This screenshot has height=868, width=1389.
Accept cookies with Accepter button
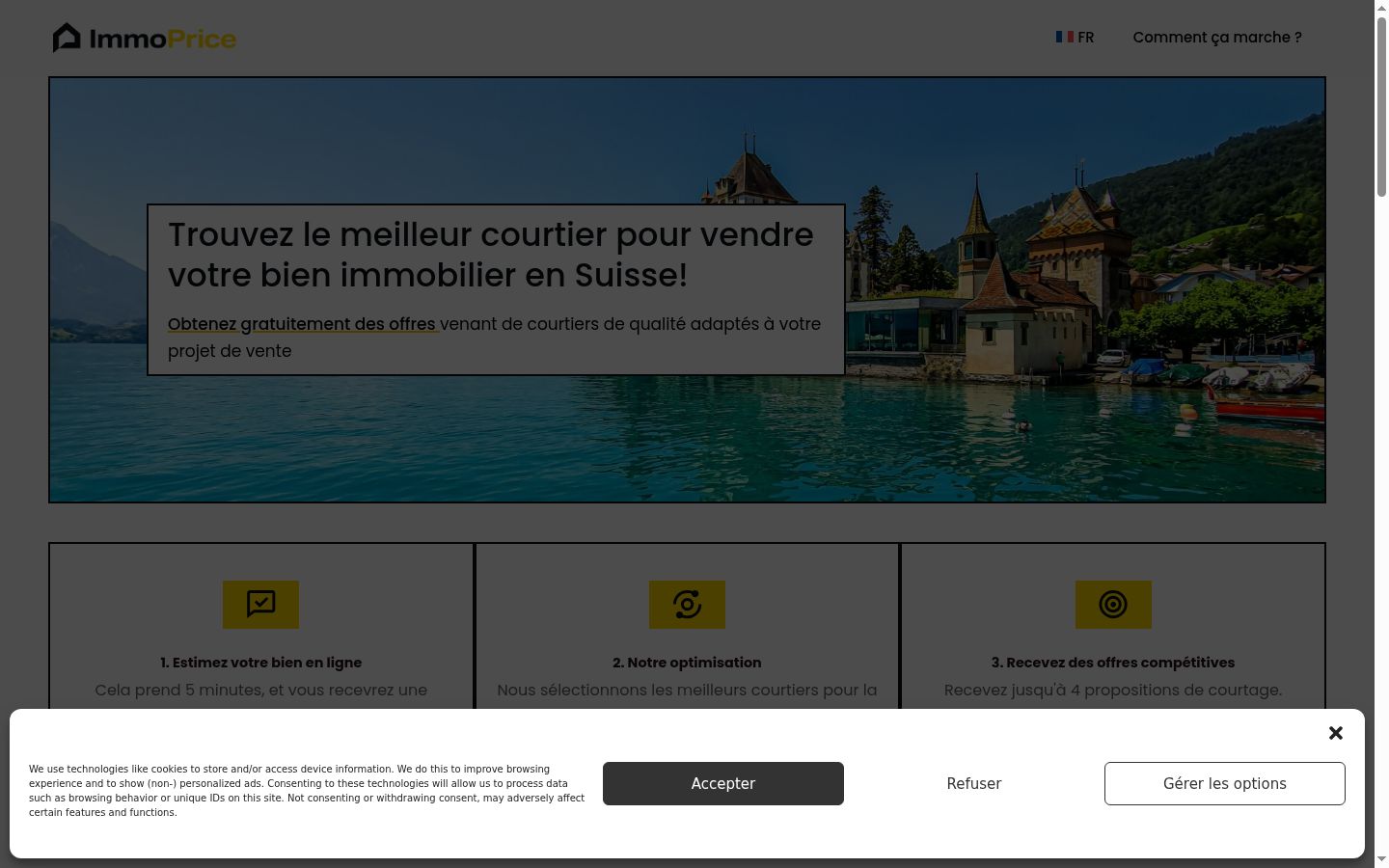(x=723, y=784)
